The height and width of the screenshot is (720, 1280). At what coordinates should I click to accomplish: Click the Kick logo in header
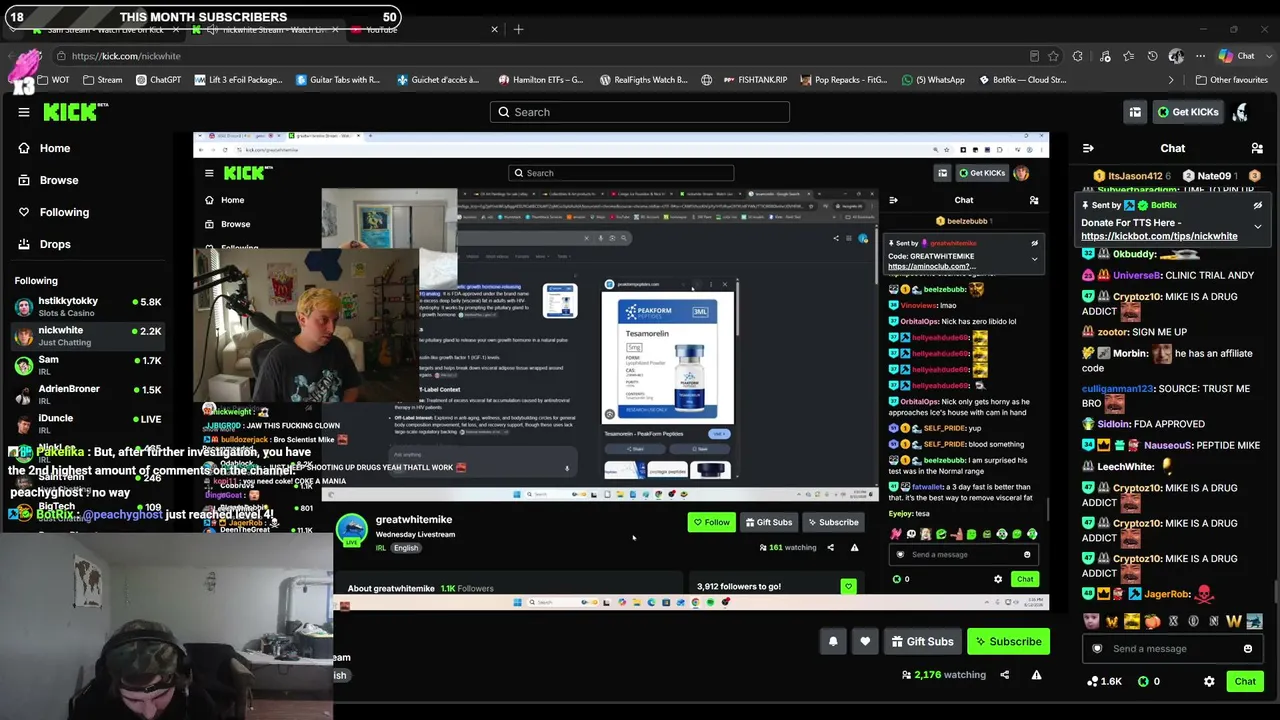click(75, 112)
